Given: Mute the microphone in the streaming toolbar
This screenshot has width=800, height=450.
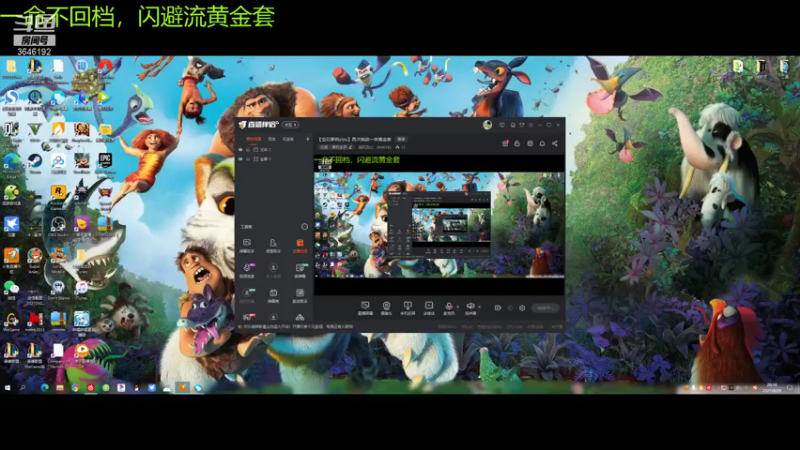Looking at the screenshot, I should tap(448, 307).
